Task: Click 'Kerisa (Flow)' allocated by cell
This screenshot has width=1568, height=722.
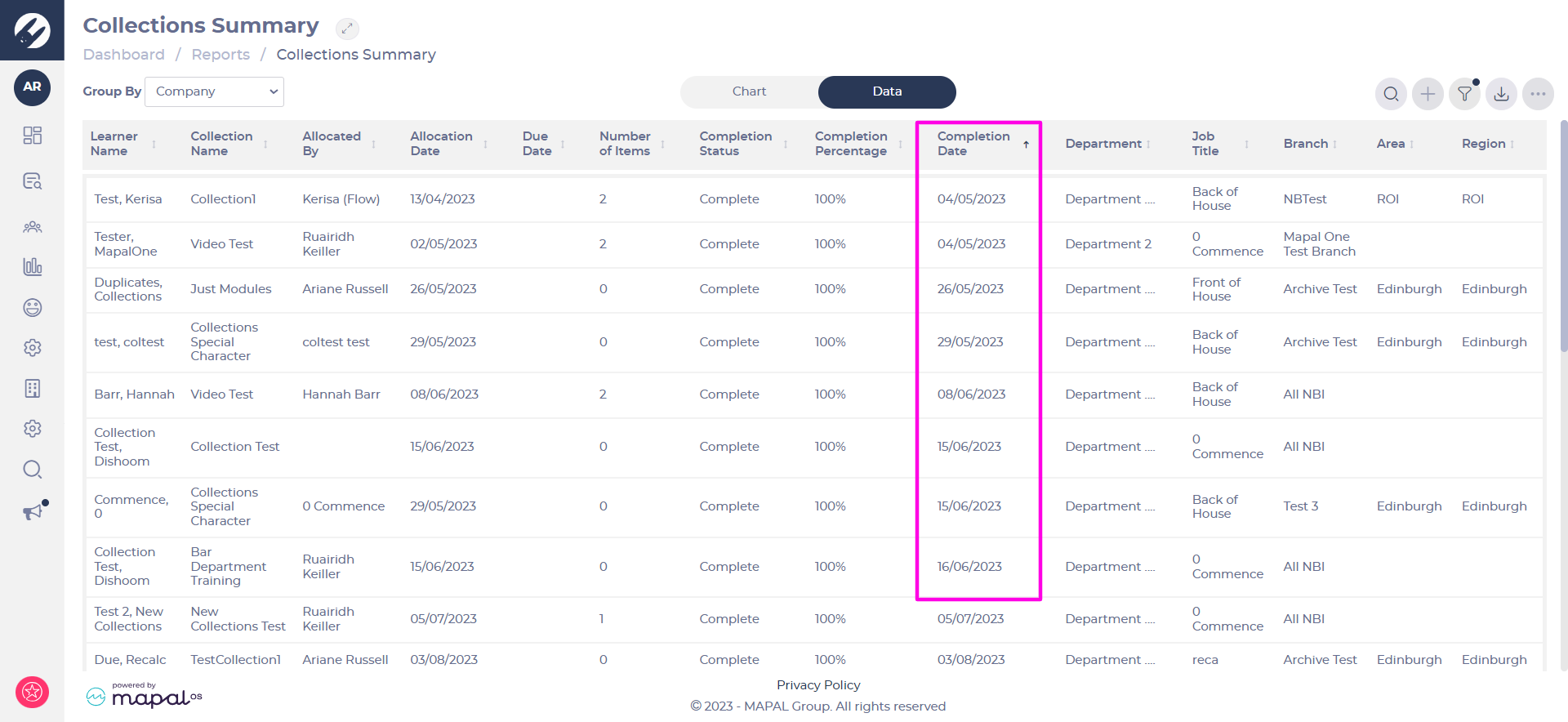Action: tap(341, 199)
